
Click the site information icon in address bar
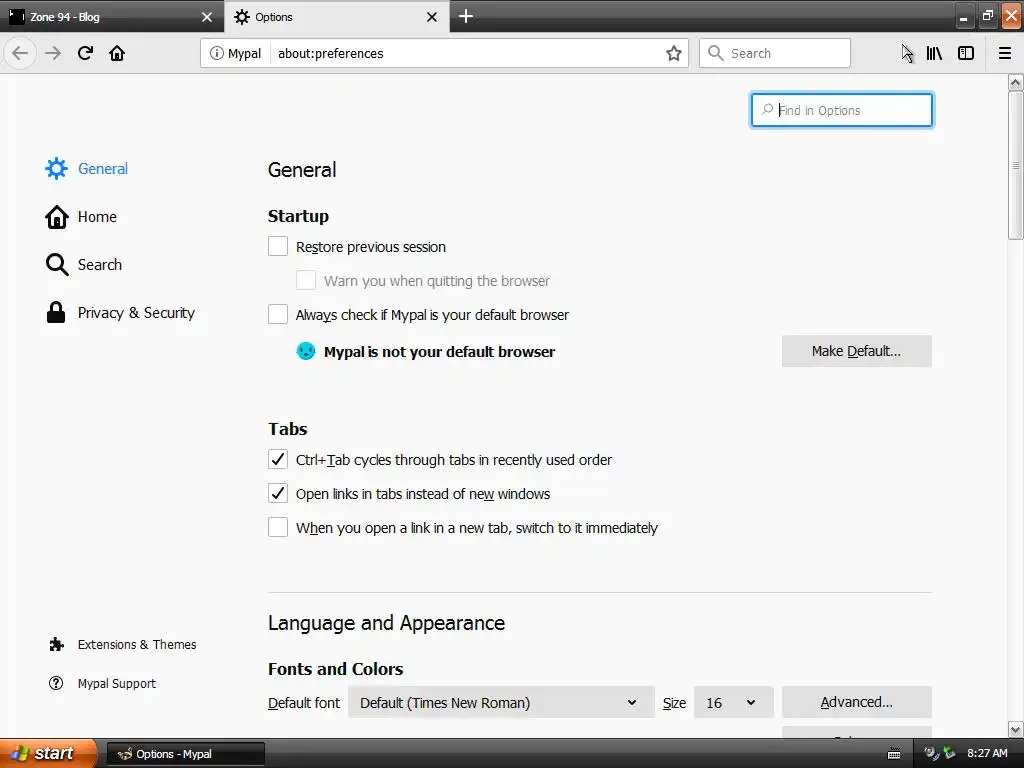[216, 53]
